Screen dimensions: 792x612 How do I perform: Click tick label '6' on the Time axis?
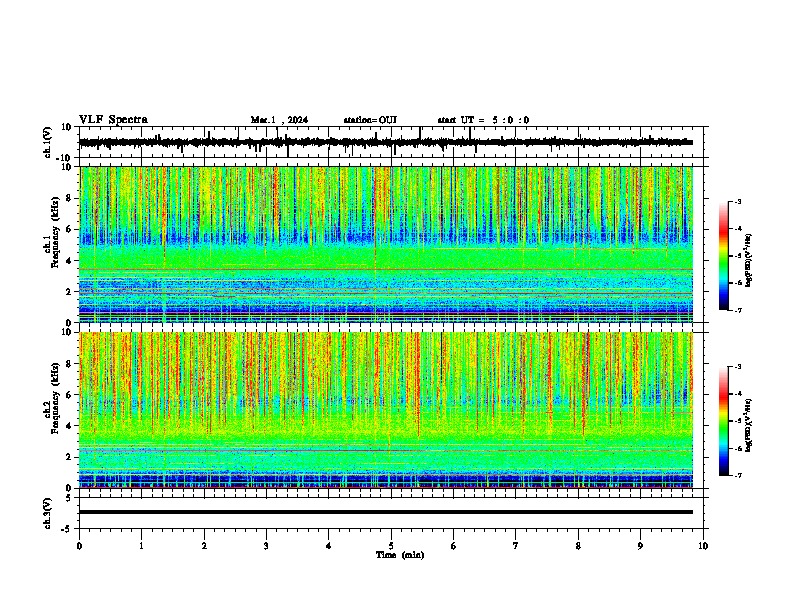[x=454, y=546]
